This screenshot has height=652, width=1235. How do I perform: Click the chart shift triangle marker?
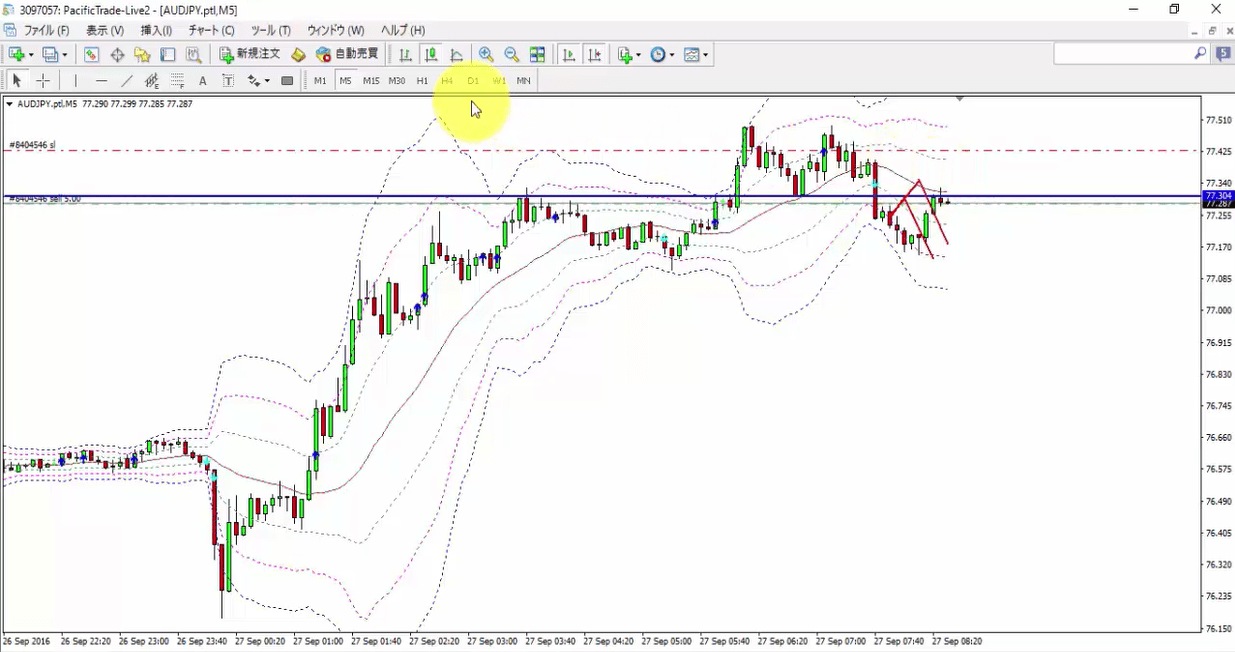tap(960, 99)
